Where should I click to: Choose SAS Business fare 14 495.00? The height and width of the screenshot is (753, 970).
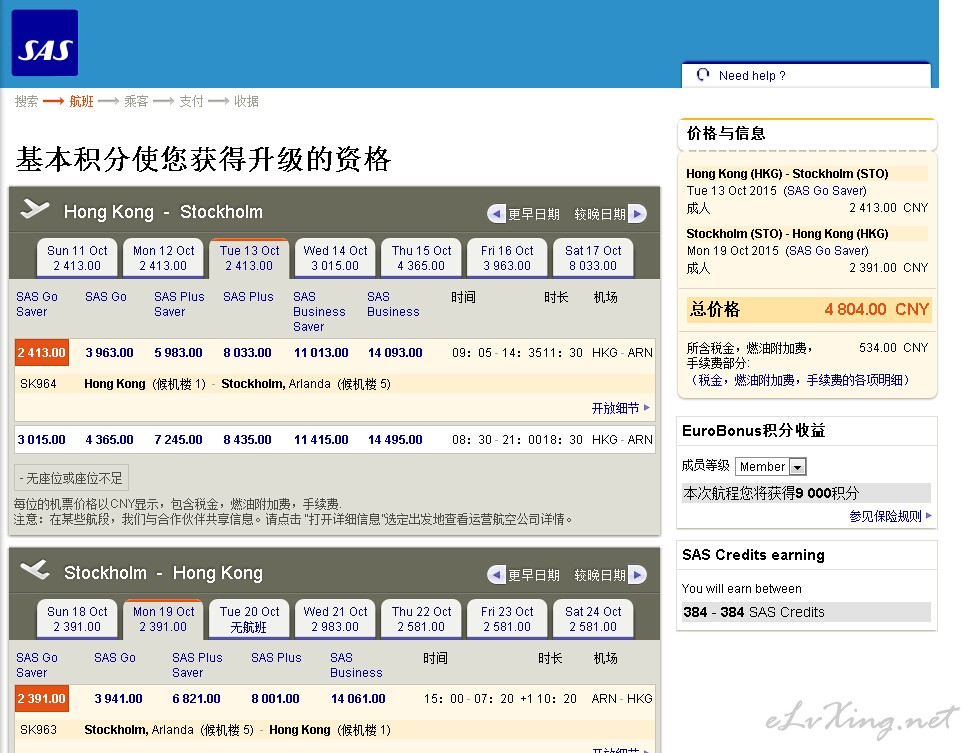point(395,440)
